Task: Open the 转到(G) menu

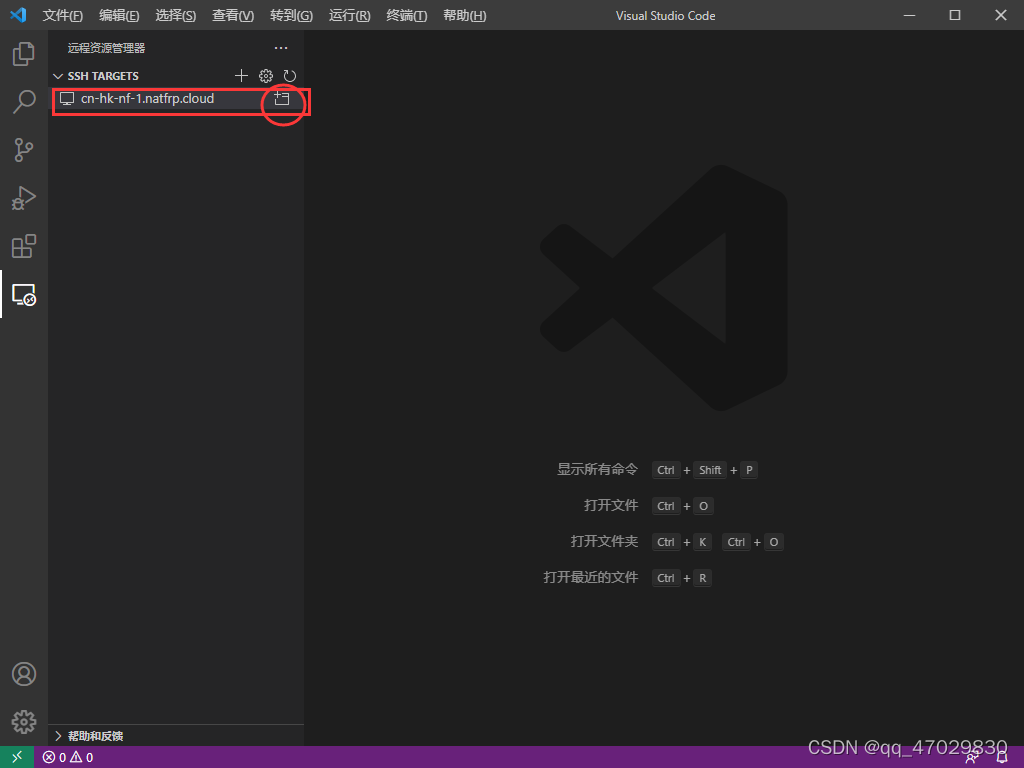Action: 291,16
